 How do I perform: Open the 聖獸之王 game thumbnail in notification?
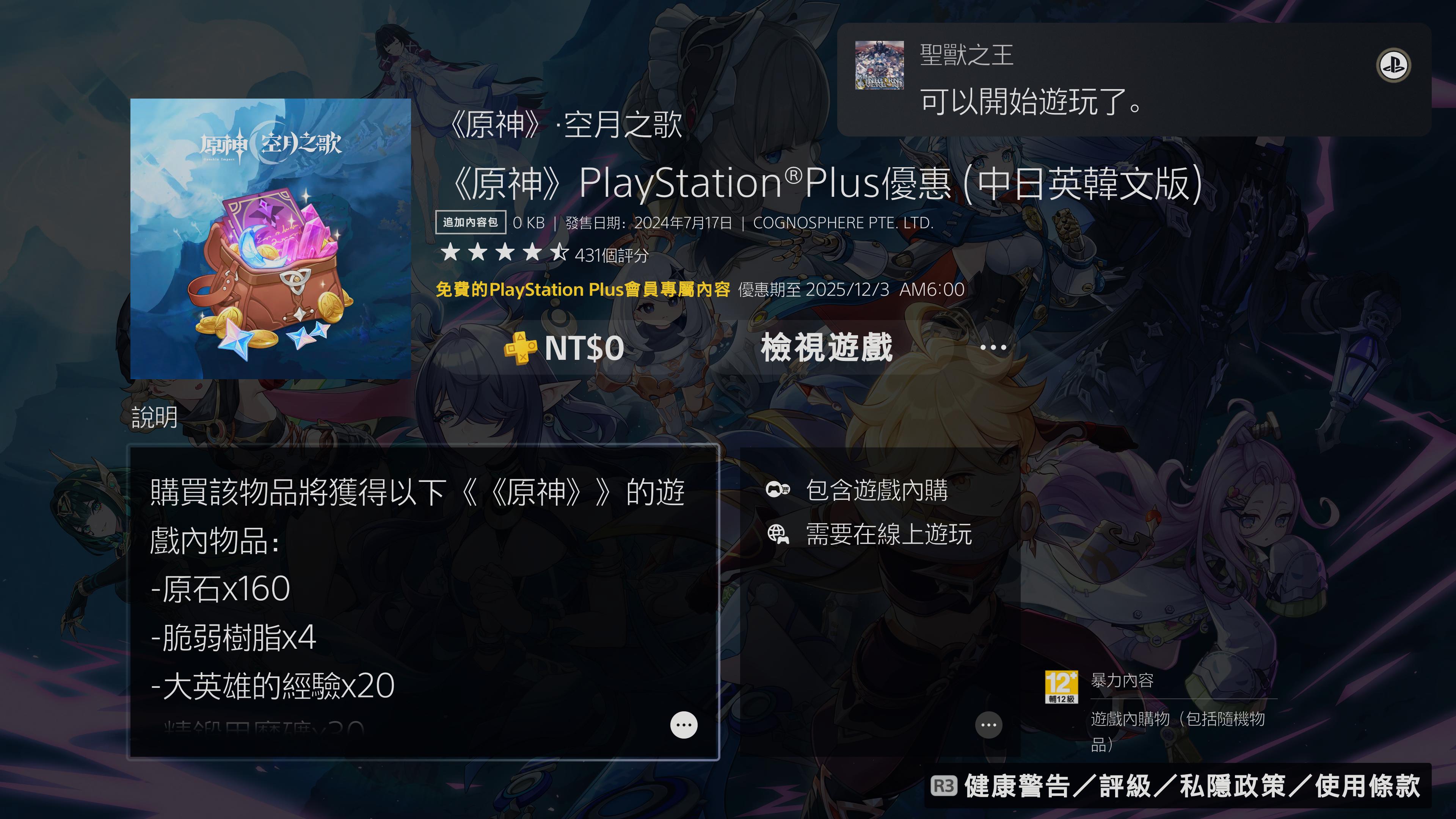[880, 65]
